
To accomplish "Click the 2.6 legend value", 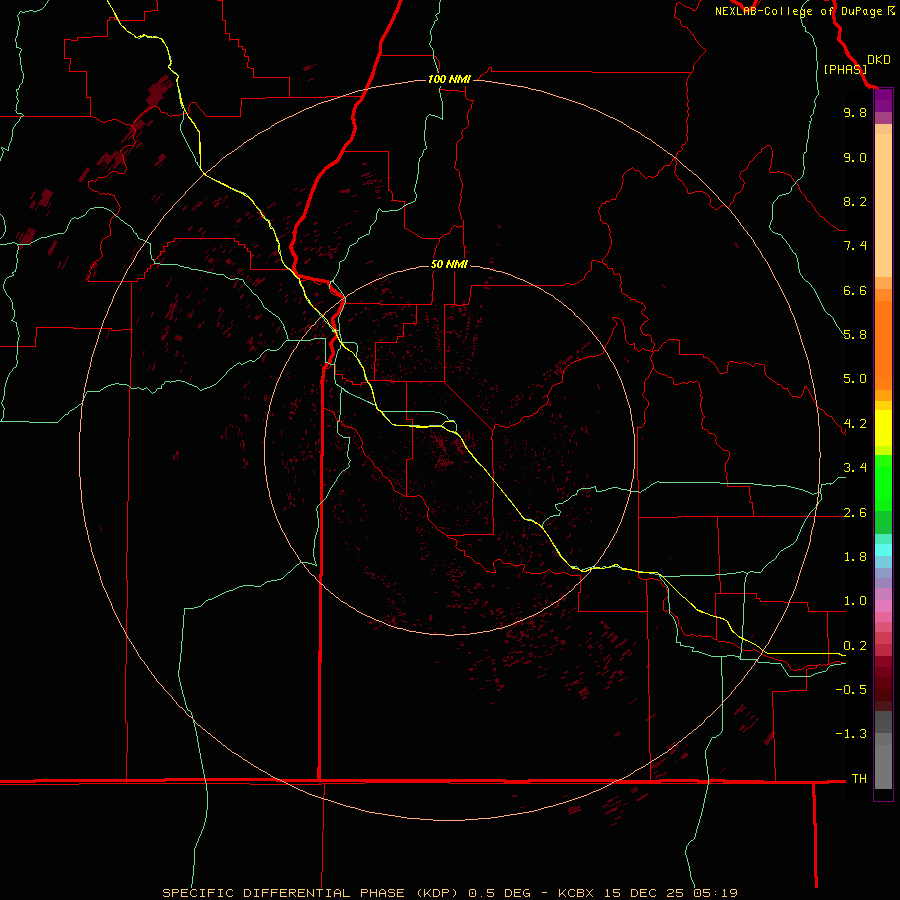I will (855, 513).
